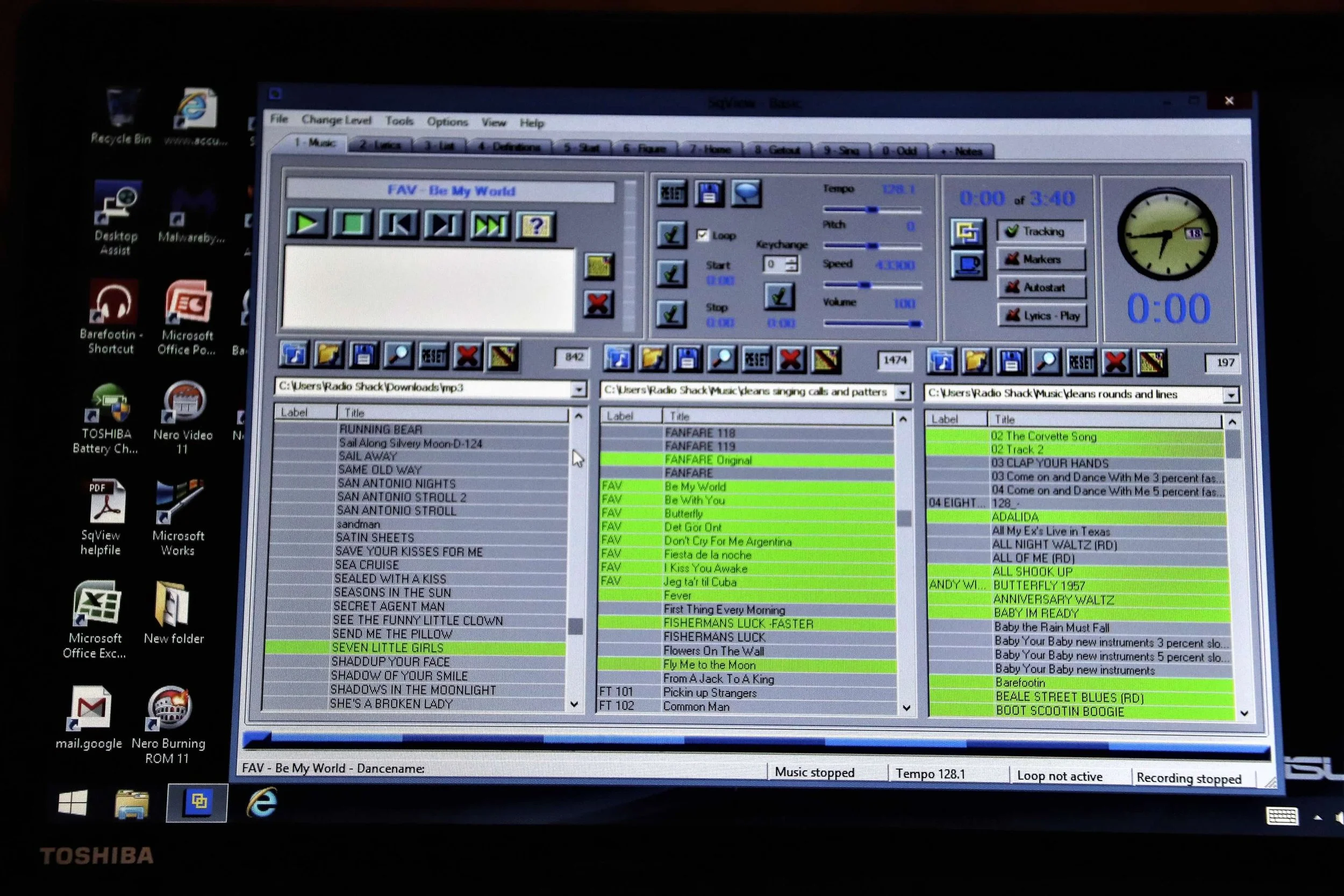The width and height of the screenshot is (1344, 896).
Task: Open folder icon in the left list toolbar
Action: coord(328,355)
